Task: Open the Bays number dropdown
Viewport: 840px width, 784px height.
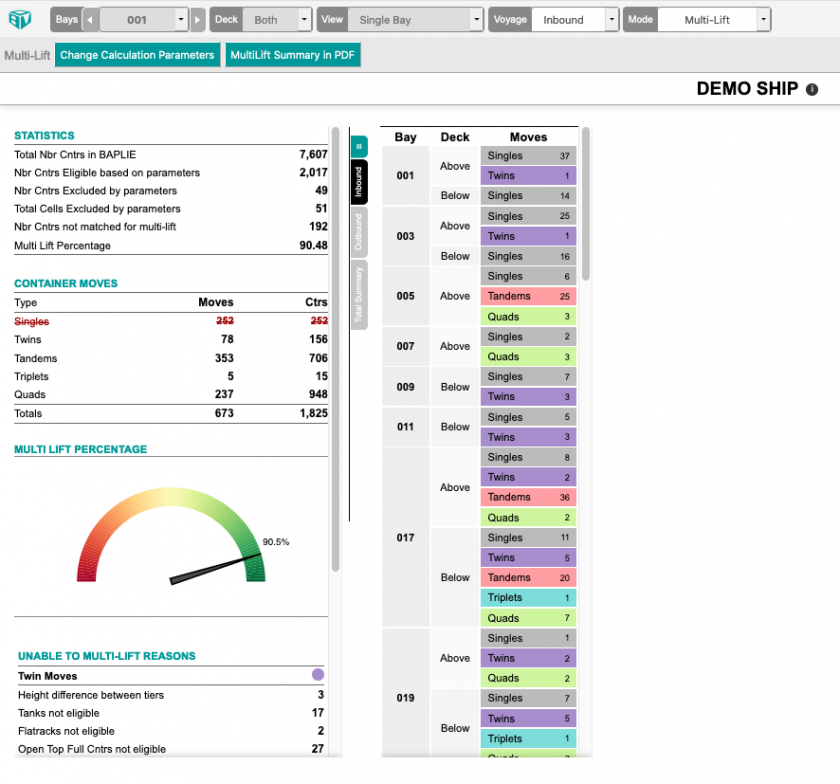Action: (x=180, y=19)
